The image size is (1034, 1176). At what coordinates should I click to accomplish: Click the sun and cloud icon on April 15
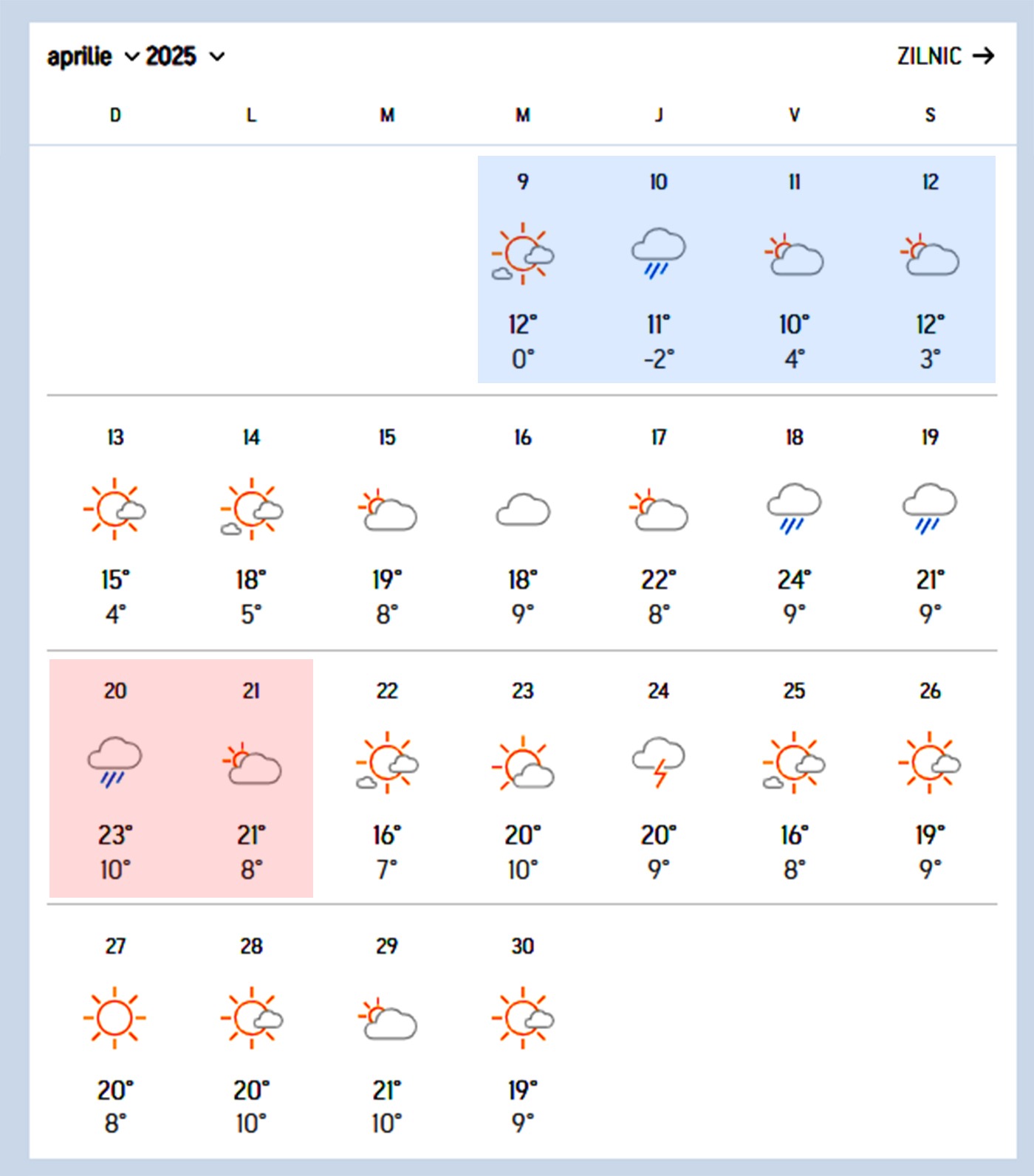[x=387, y=509]
